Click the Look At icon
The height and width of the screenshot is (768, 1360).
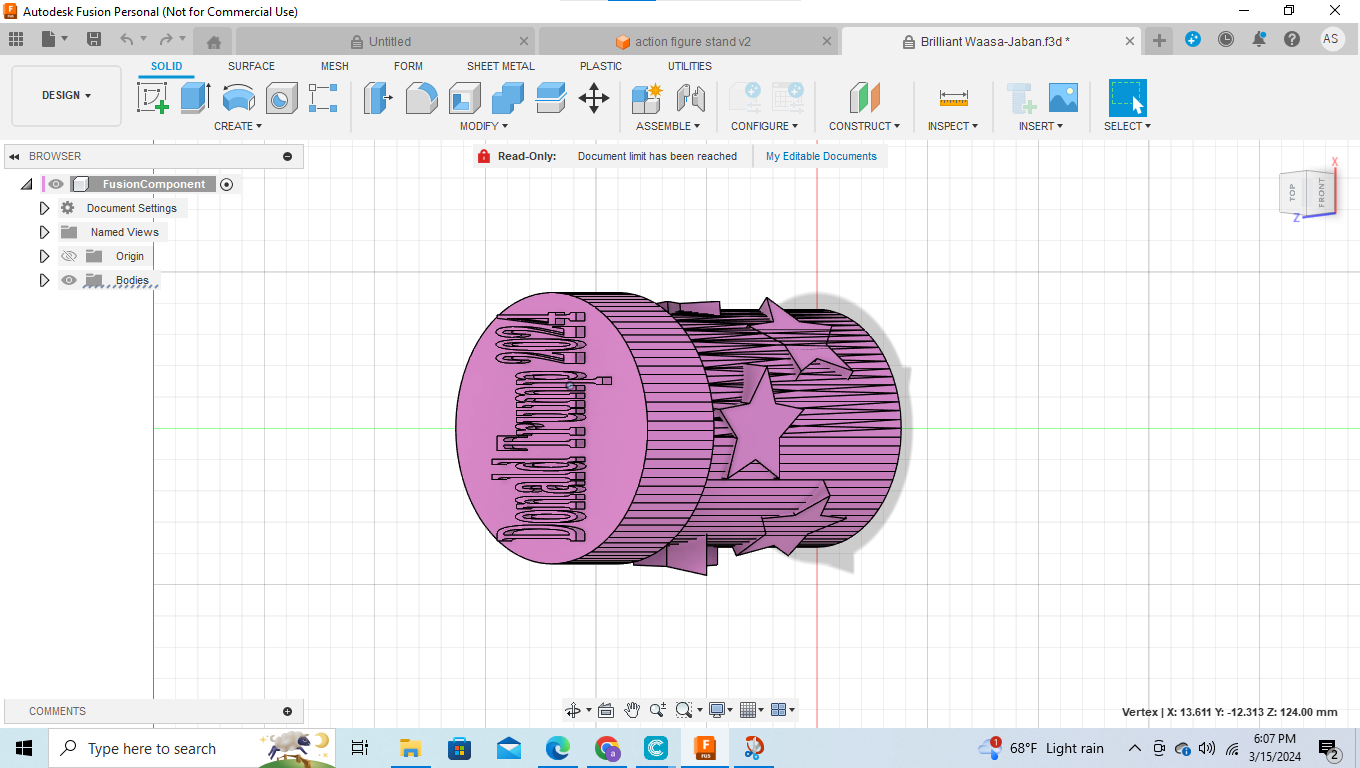pyautogui.click(x=605, y=710)
